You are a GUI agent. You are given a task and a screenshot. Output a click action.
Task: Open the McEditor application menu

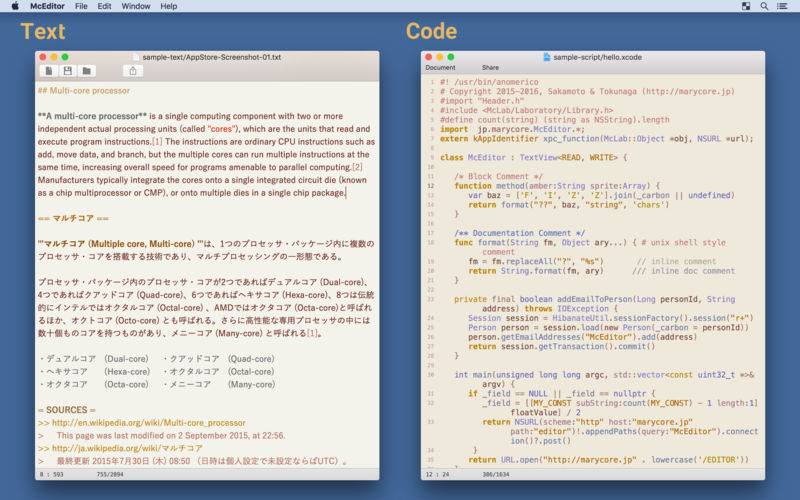(47, 6)
